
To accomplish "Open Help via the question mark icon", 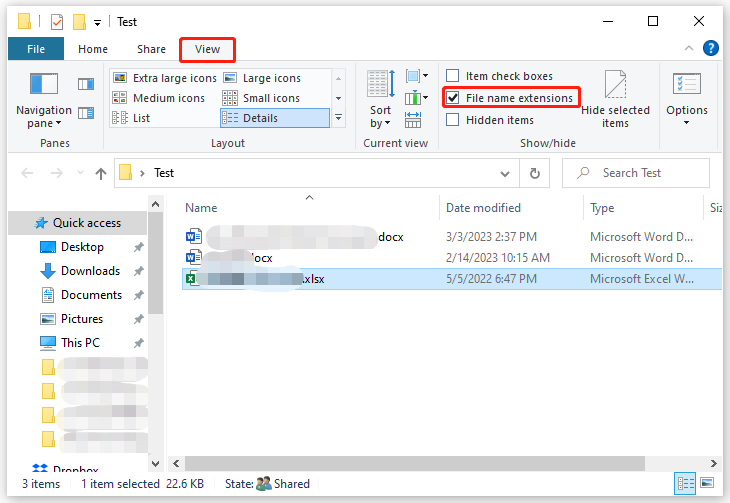I will (x=710, y=48).
